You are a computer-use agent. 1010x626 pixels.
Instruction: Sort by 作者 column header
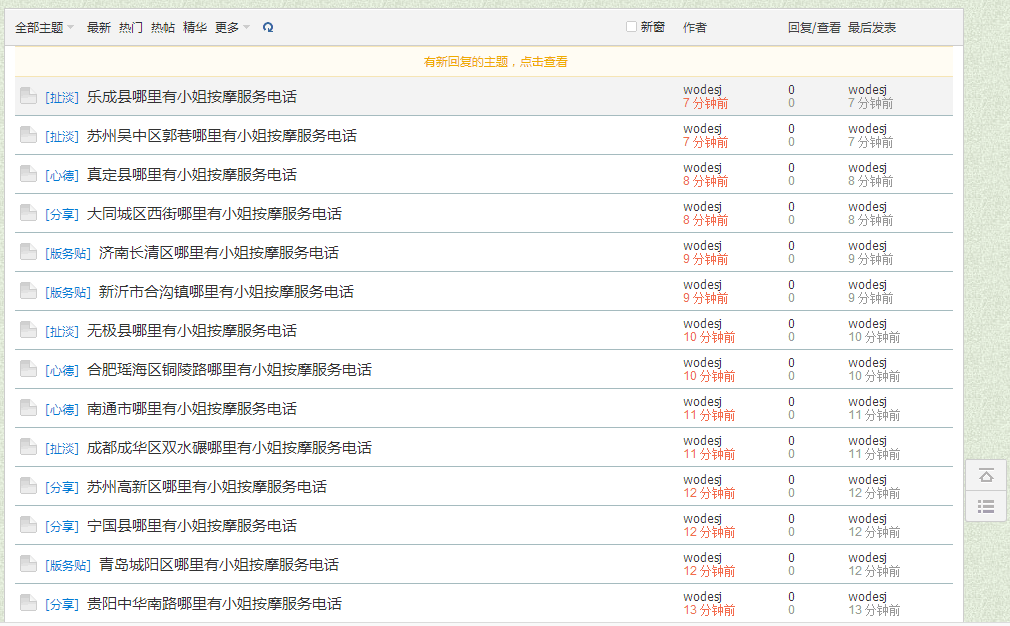[695, 28]
